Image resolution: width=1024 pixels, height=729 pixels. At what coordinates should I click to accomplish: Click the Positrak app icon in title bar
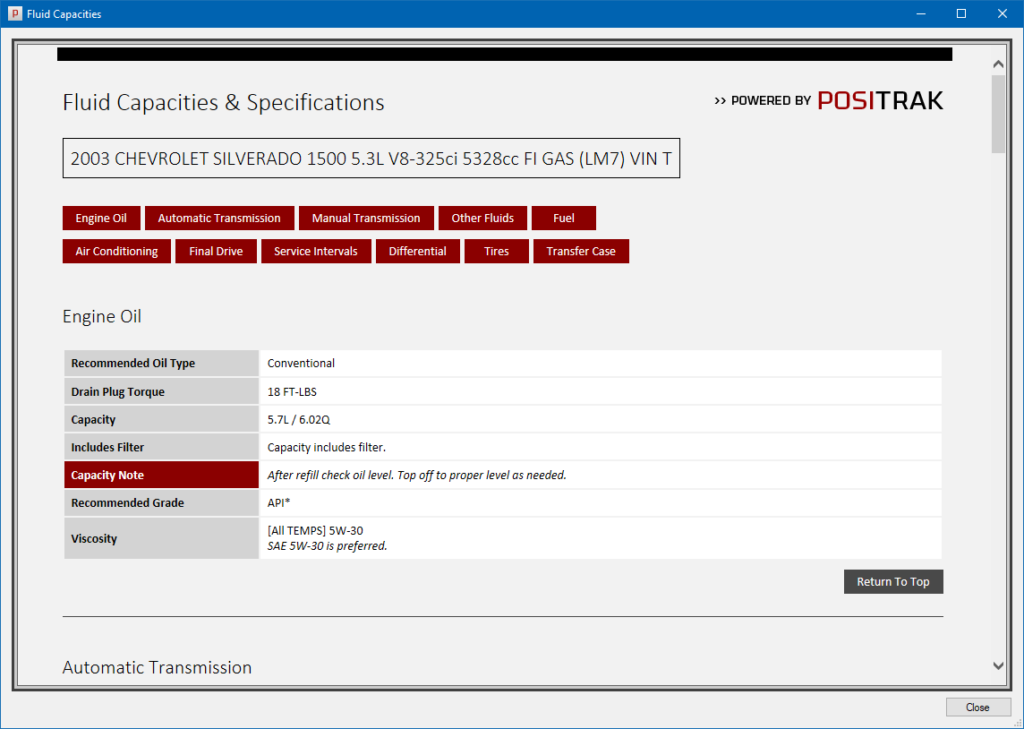pyautogui.click(x=14, y=14)
